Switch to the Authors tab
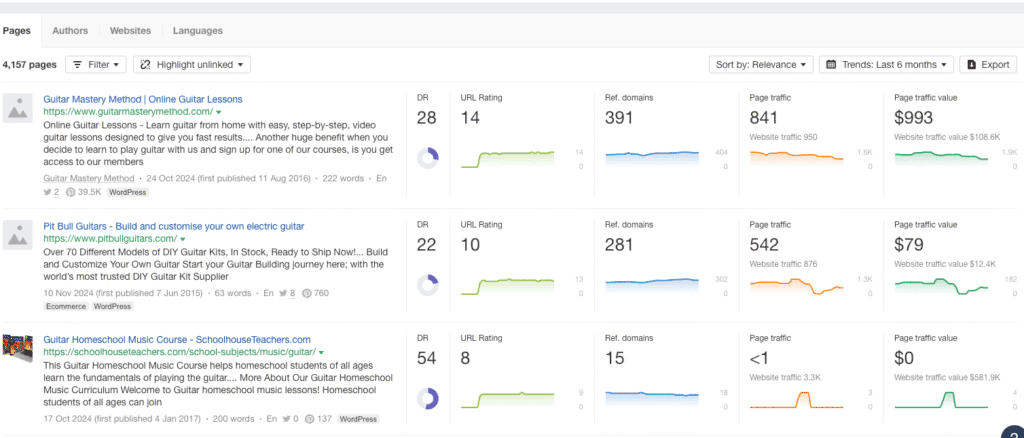1024x438 pixels. coord(70,31)
